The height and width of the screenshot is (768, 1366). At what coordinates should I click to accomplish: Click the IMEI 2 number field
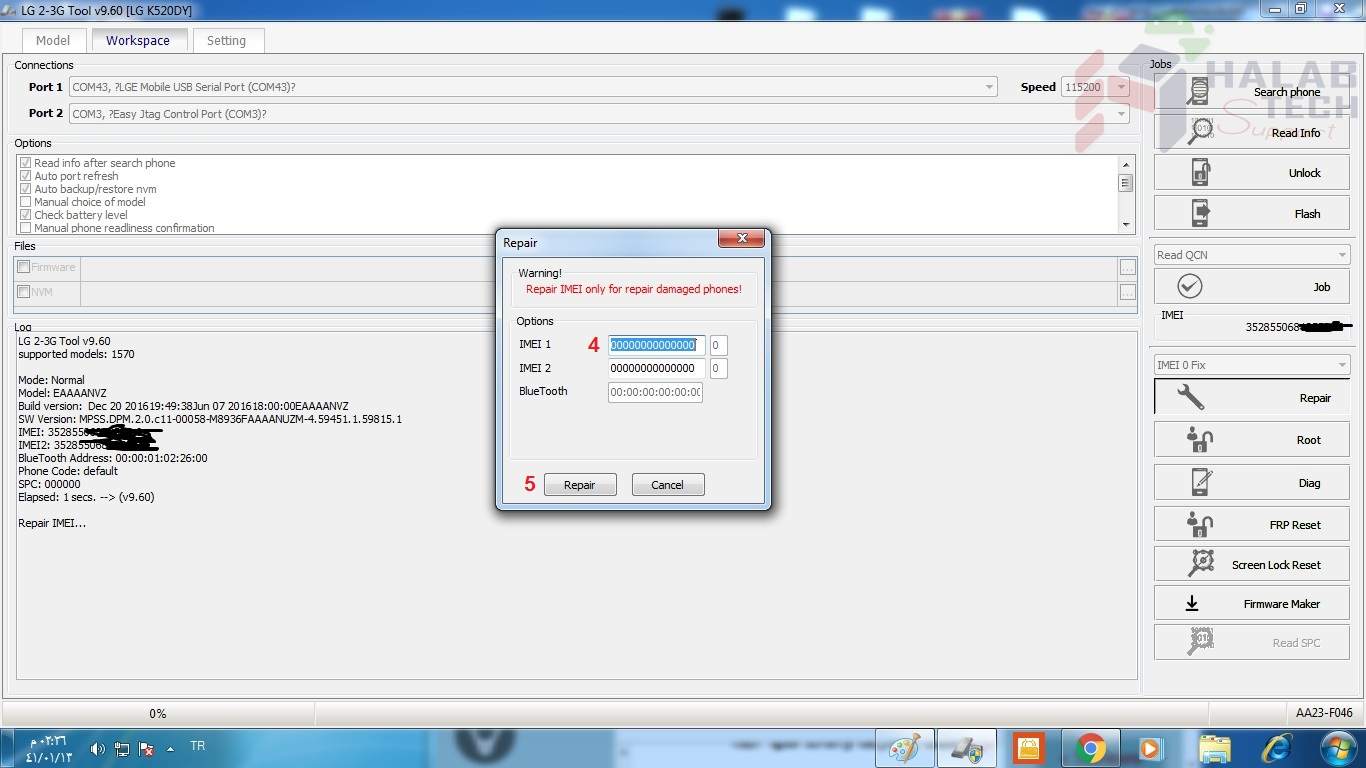click(656, 368)
